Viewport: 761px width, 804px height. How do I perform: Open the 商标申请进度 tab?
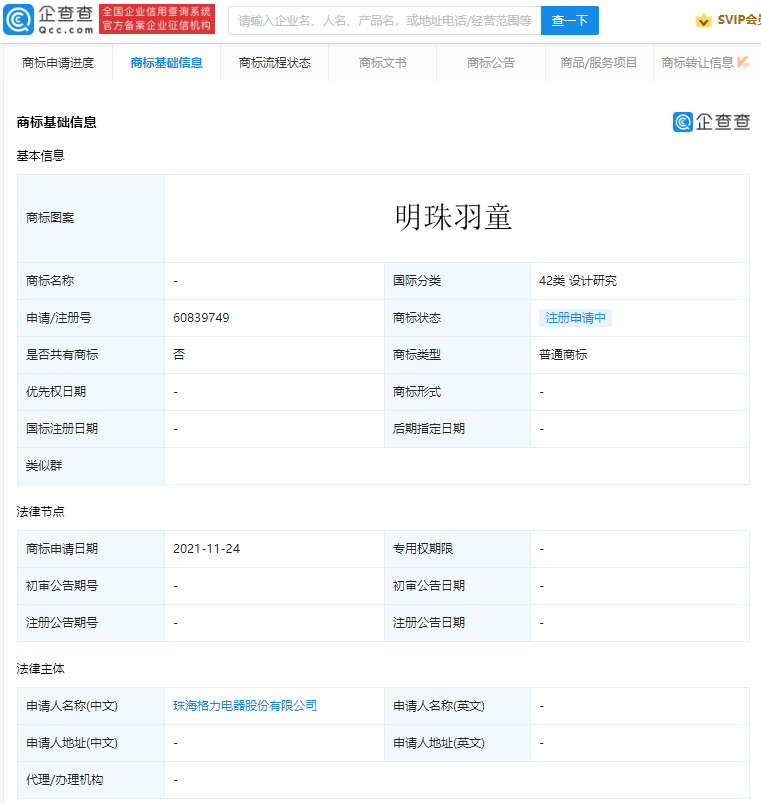58,63
